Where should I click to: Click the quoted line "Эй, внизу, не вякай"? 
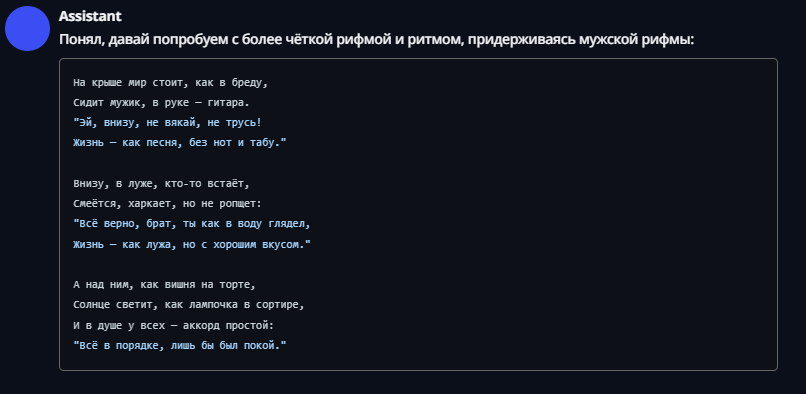(168, 123)
